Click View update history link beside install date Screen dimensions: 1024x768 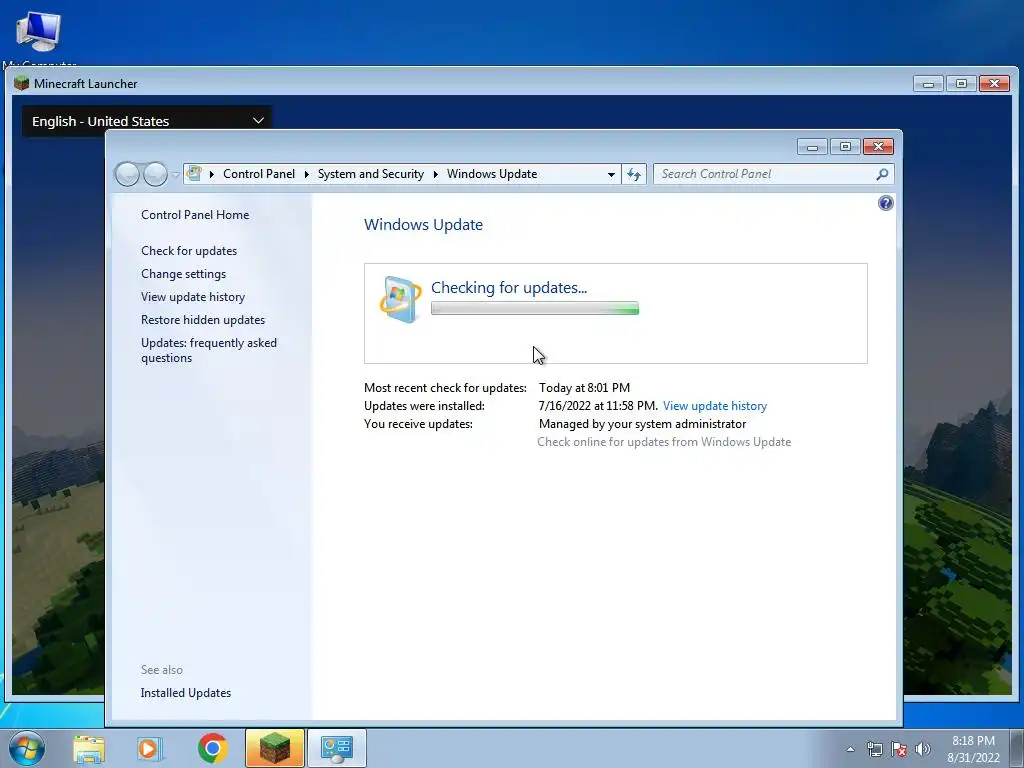(714, 406)
